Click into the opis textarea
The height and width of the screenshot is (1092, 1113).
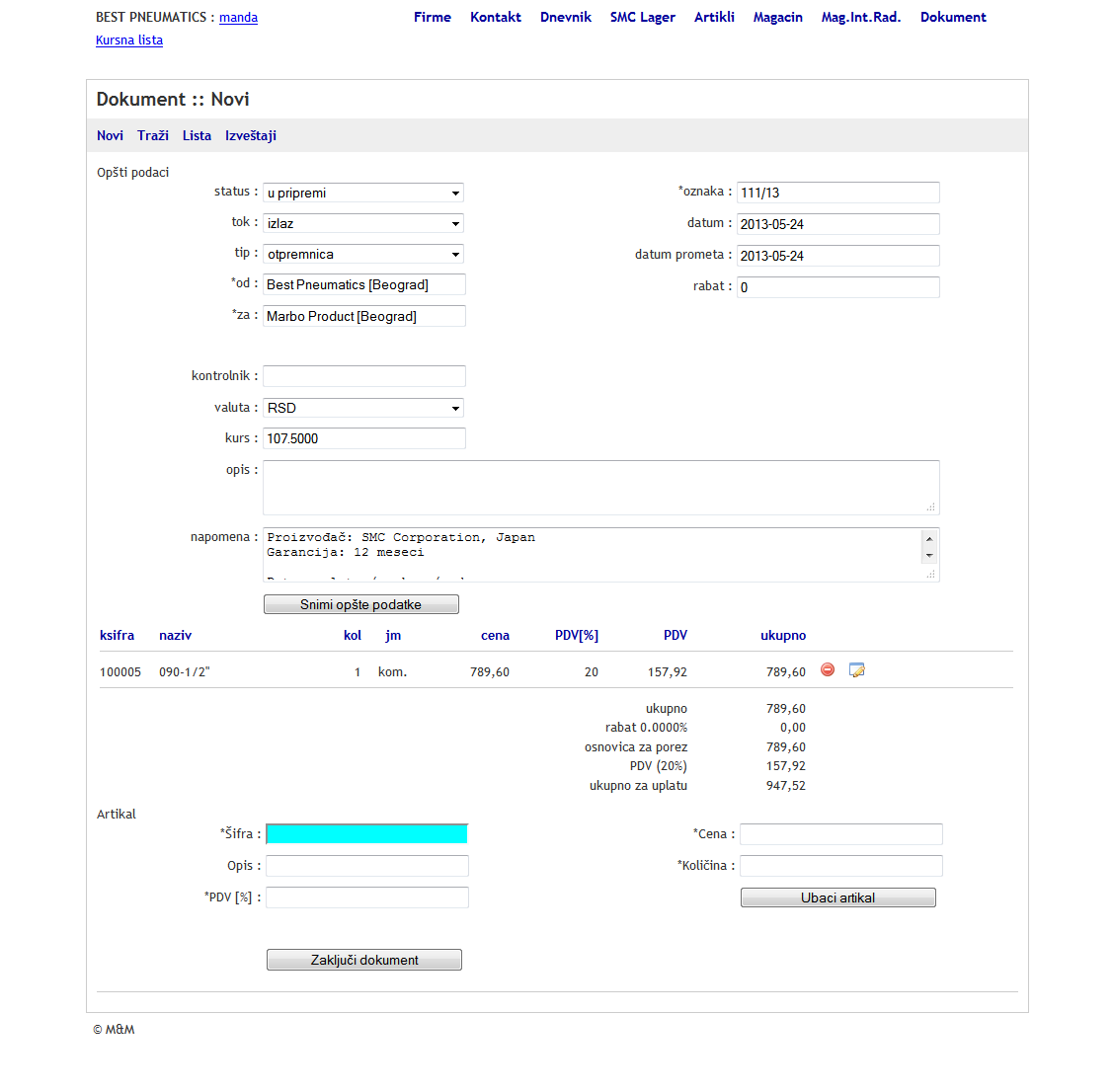(601, 488)
